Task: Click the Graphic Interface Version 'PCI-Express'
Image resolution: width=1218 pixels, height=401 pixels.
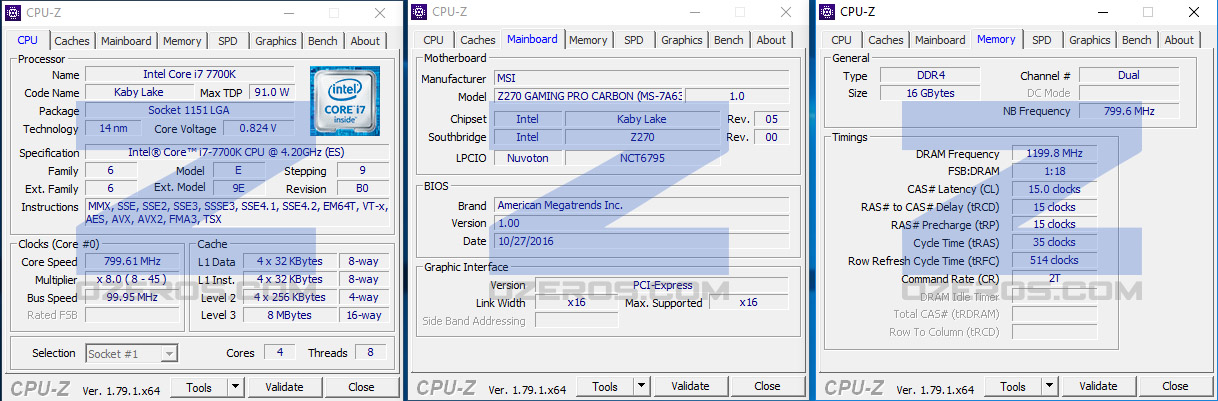Action: (x=662, y=285)
